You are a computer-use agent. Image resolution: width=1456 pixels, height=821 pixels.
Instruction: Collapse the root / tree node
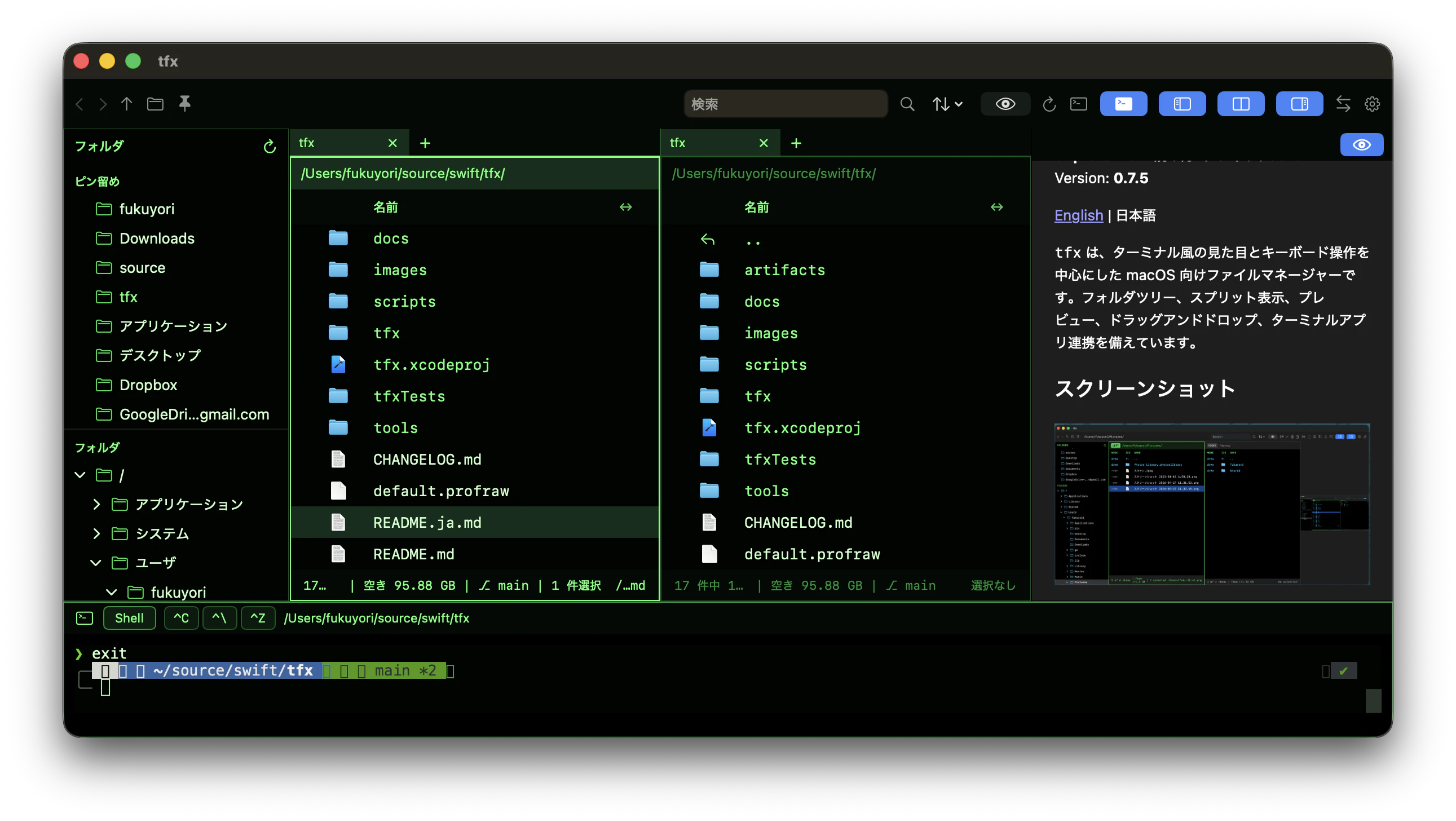pyautogui.click(x=80, y=475)
